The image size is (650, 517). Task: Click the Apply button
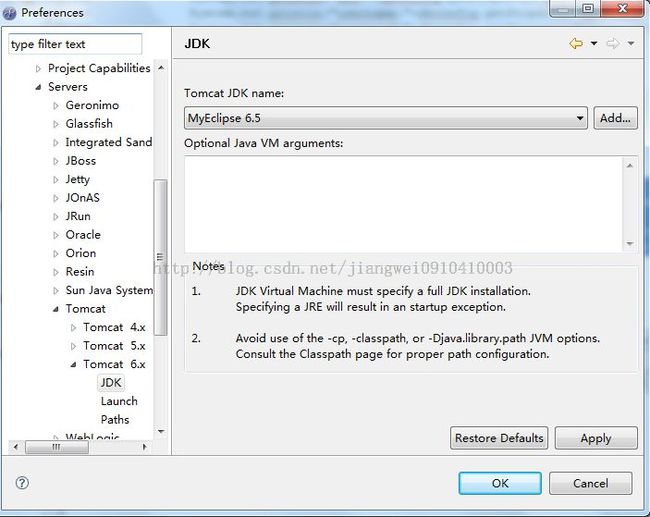tap(596, 438)
